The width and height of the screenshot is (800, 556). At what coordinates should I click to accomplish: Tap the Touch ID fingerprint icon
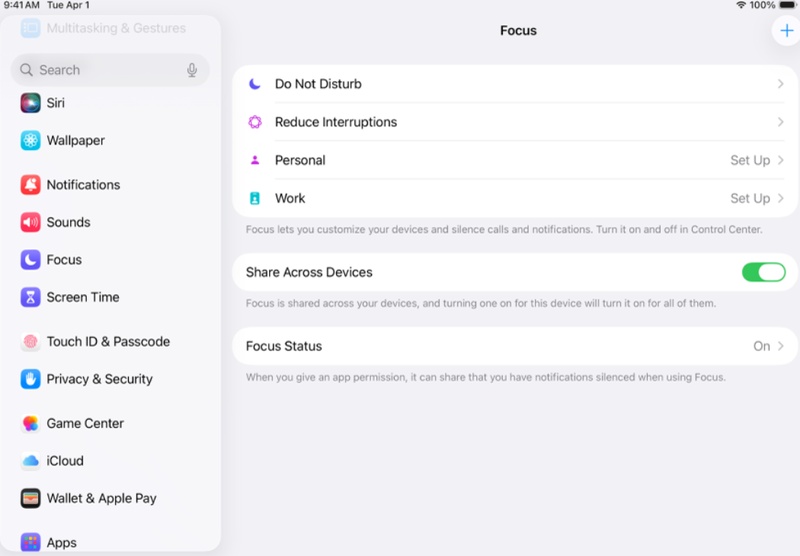[31, 341]
